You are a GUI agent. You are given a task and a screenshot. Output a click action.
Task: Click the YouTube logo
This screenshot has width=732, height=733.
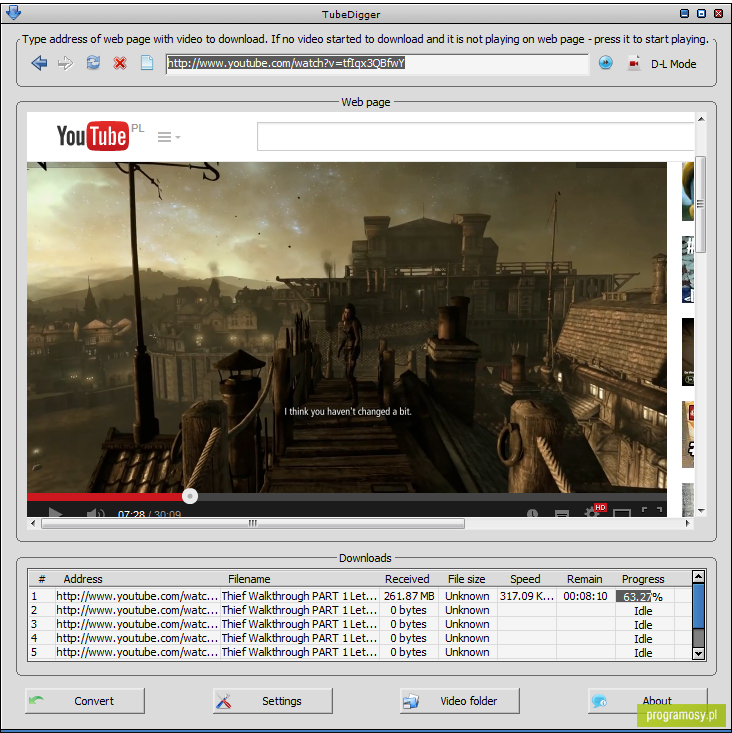click(93, 136)
